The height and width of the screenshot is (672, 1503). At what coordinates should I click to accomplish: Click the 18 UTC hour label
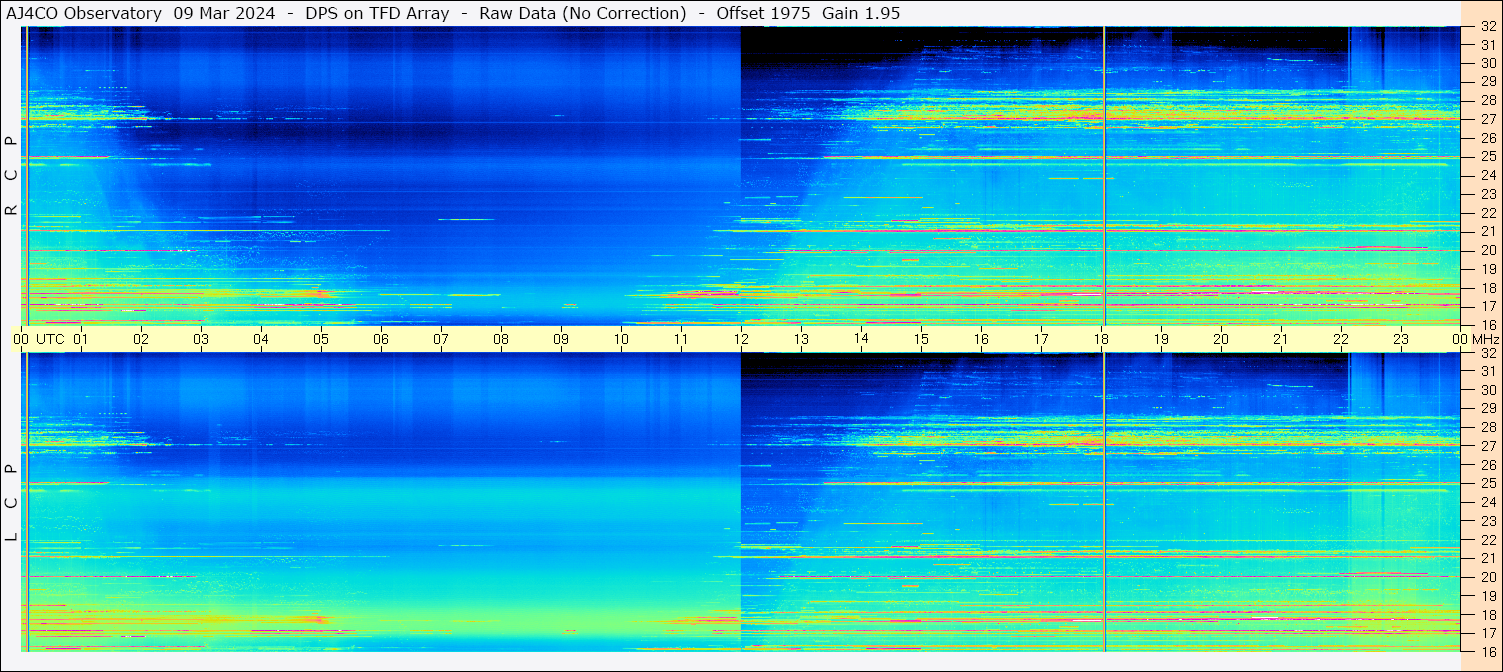(x=1101, y=339)
